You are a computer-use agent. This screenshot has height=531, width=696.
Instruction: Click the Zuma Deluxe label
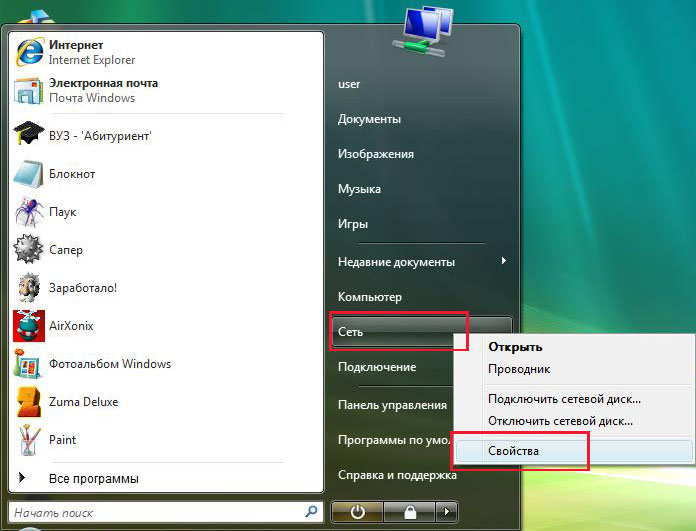coord(83,402)
